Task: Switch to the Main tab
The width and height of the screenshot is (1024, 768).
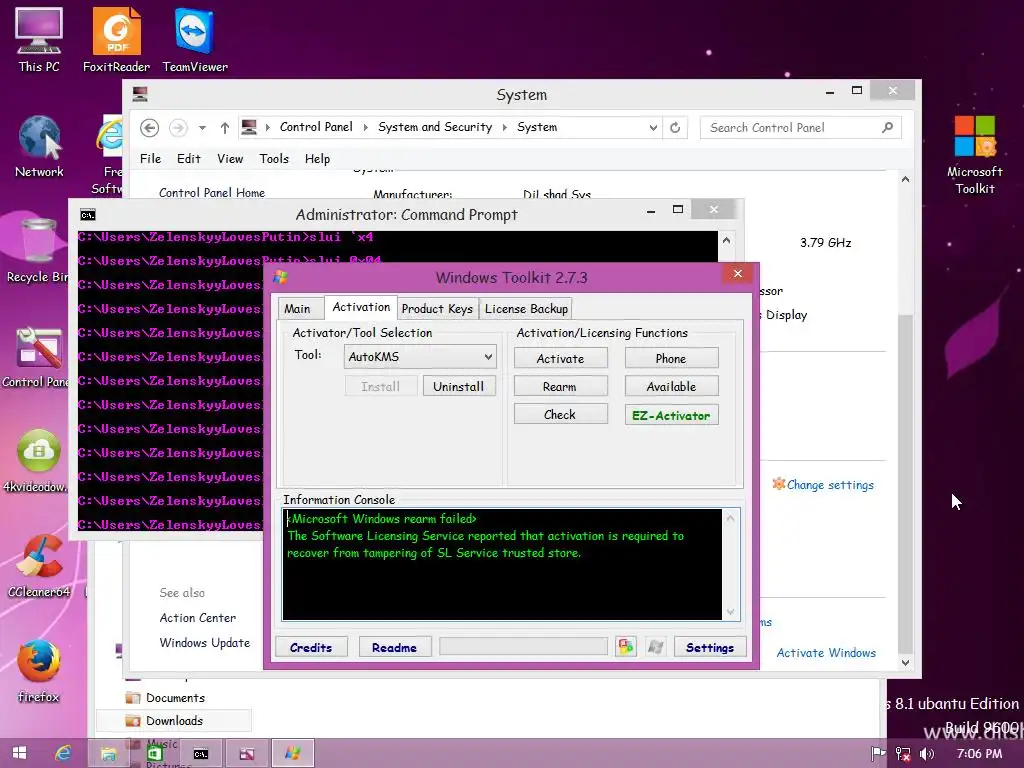Action: 297,309
